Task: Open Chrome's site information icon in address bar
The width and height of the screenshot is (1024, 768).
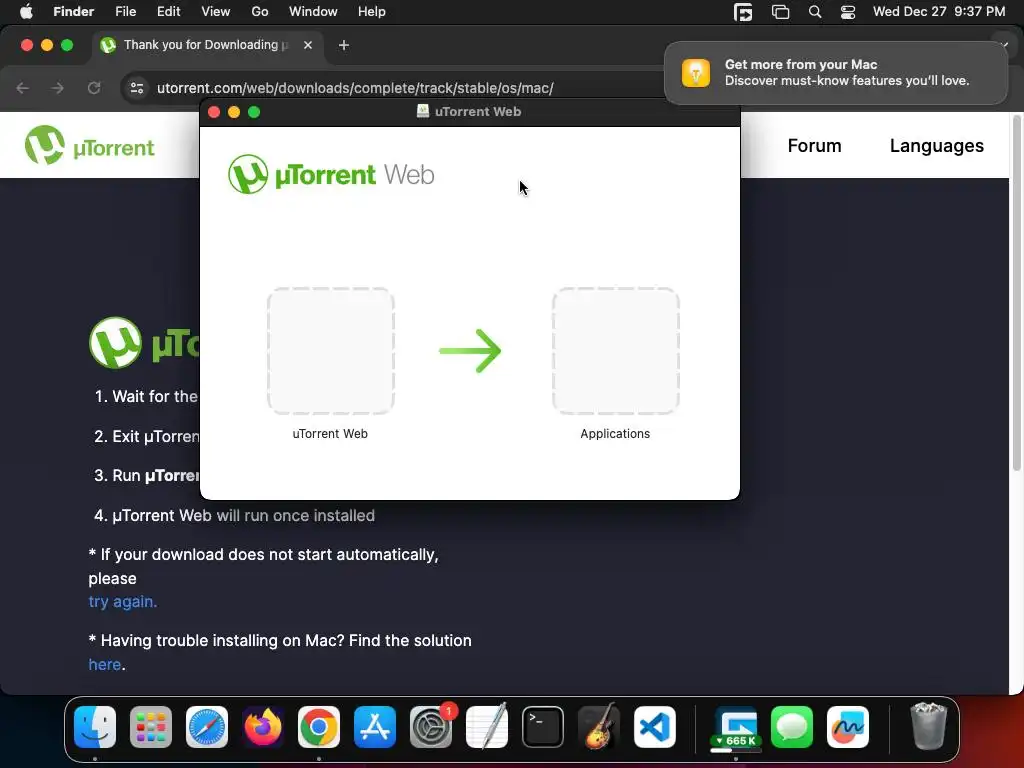Action: pos(136,88)
